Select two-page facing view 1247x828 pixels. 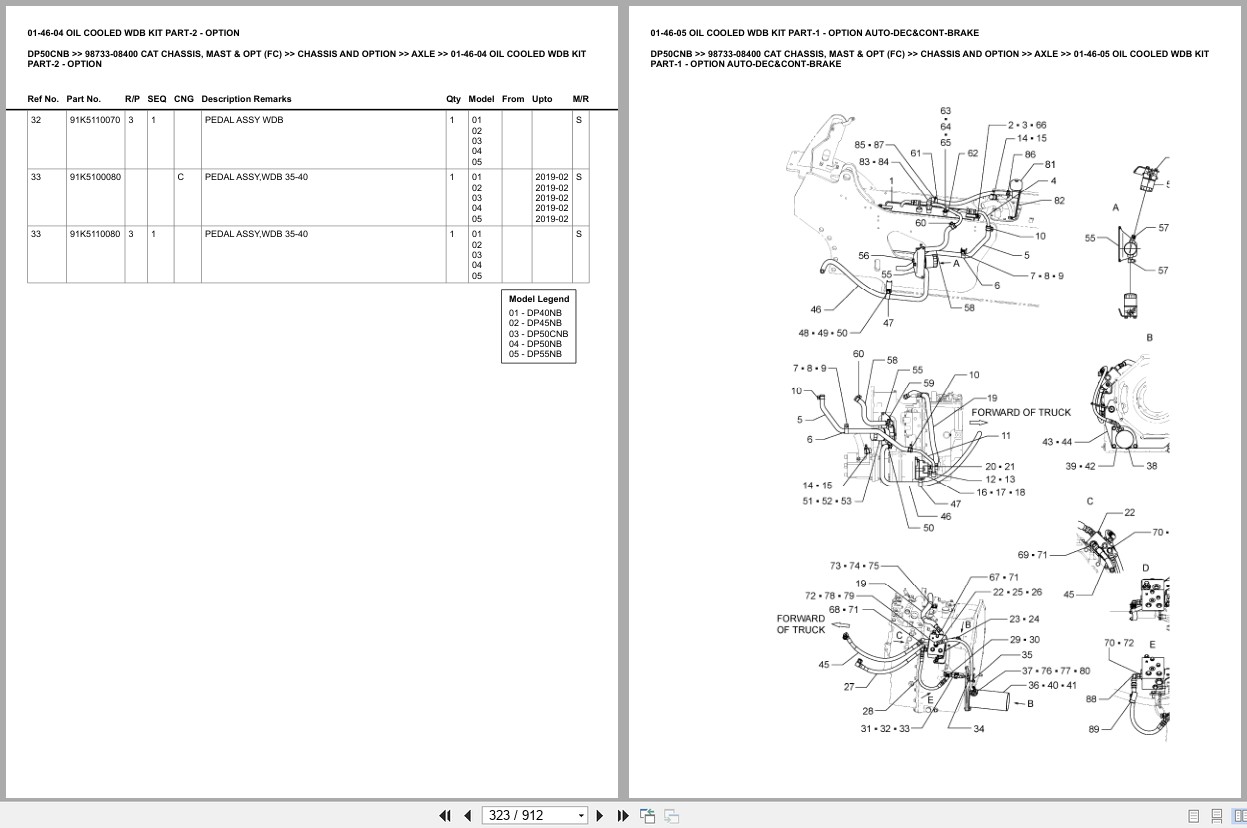pyautogui.click(x=1239, y=815)
